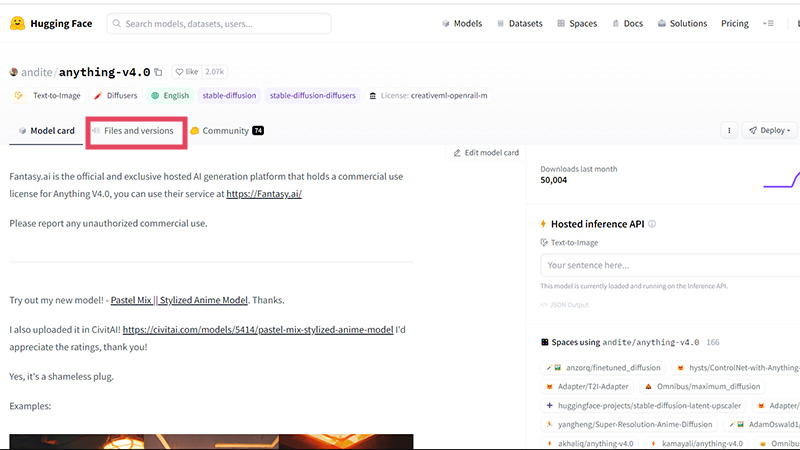Click the lightning bolt inference icon
This screenshot has height=450, width=800.
pyautogui.click(x=543, y=224)
